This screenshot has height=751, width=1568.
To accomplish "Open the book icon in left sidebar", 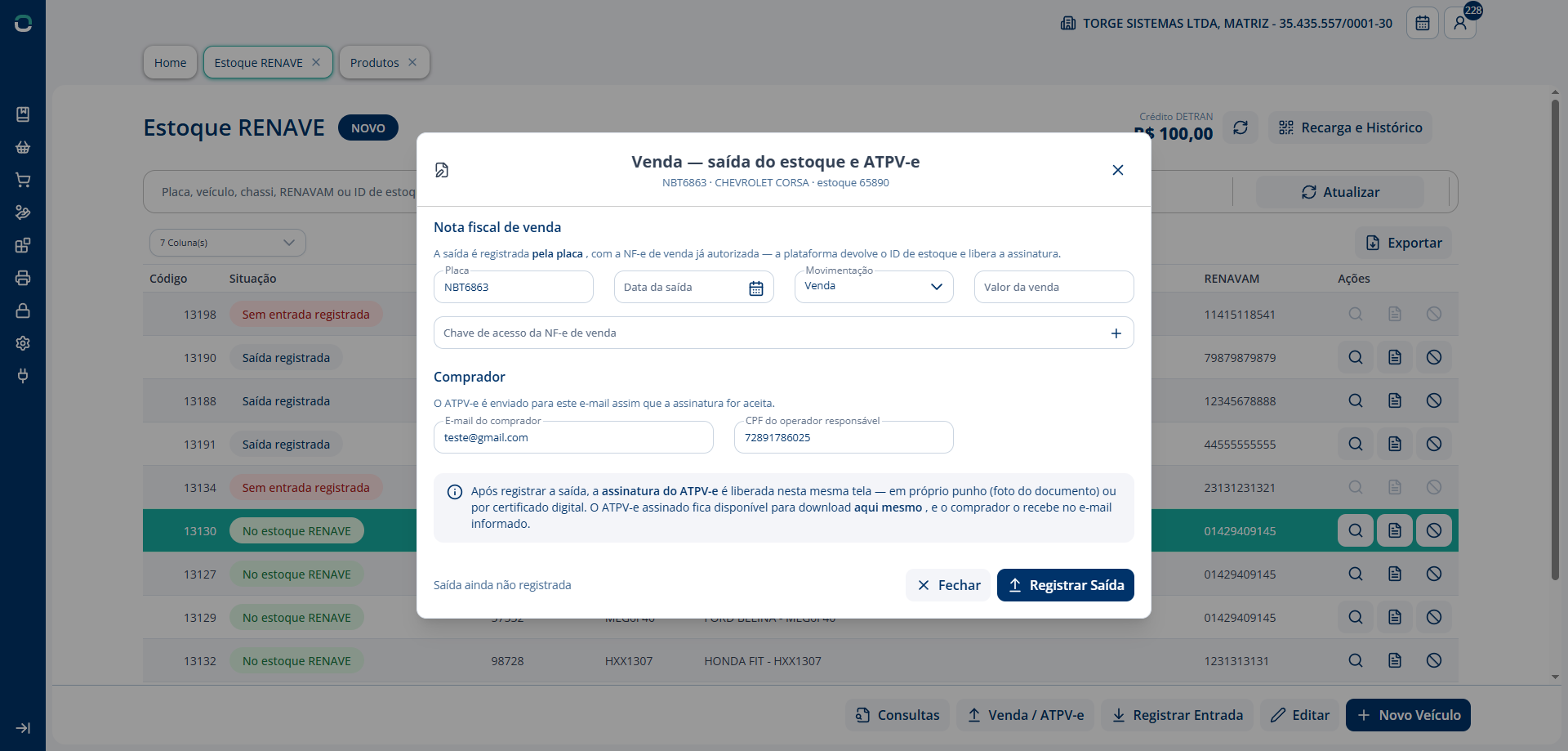I will (x=23, y=114).
